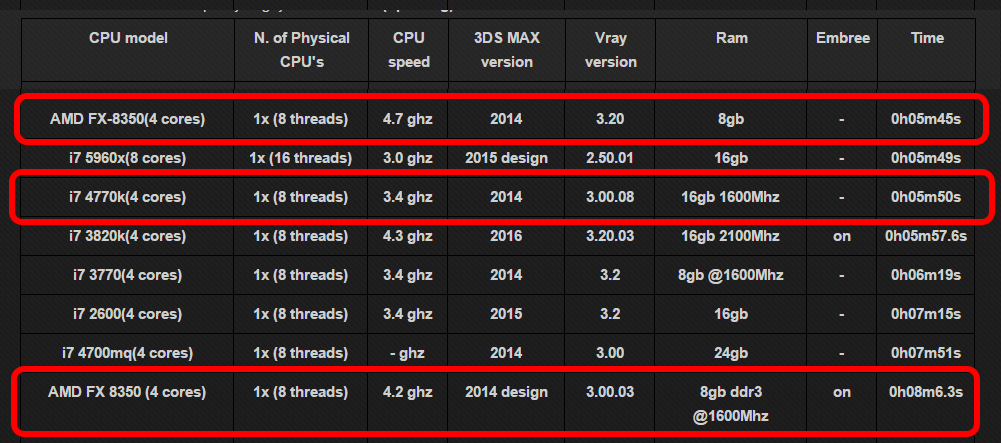Select the "i7 3770(4 cores)" cell
This screenshot has width=1001, height=443.
[128, 276]
